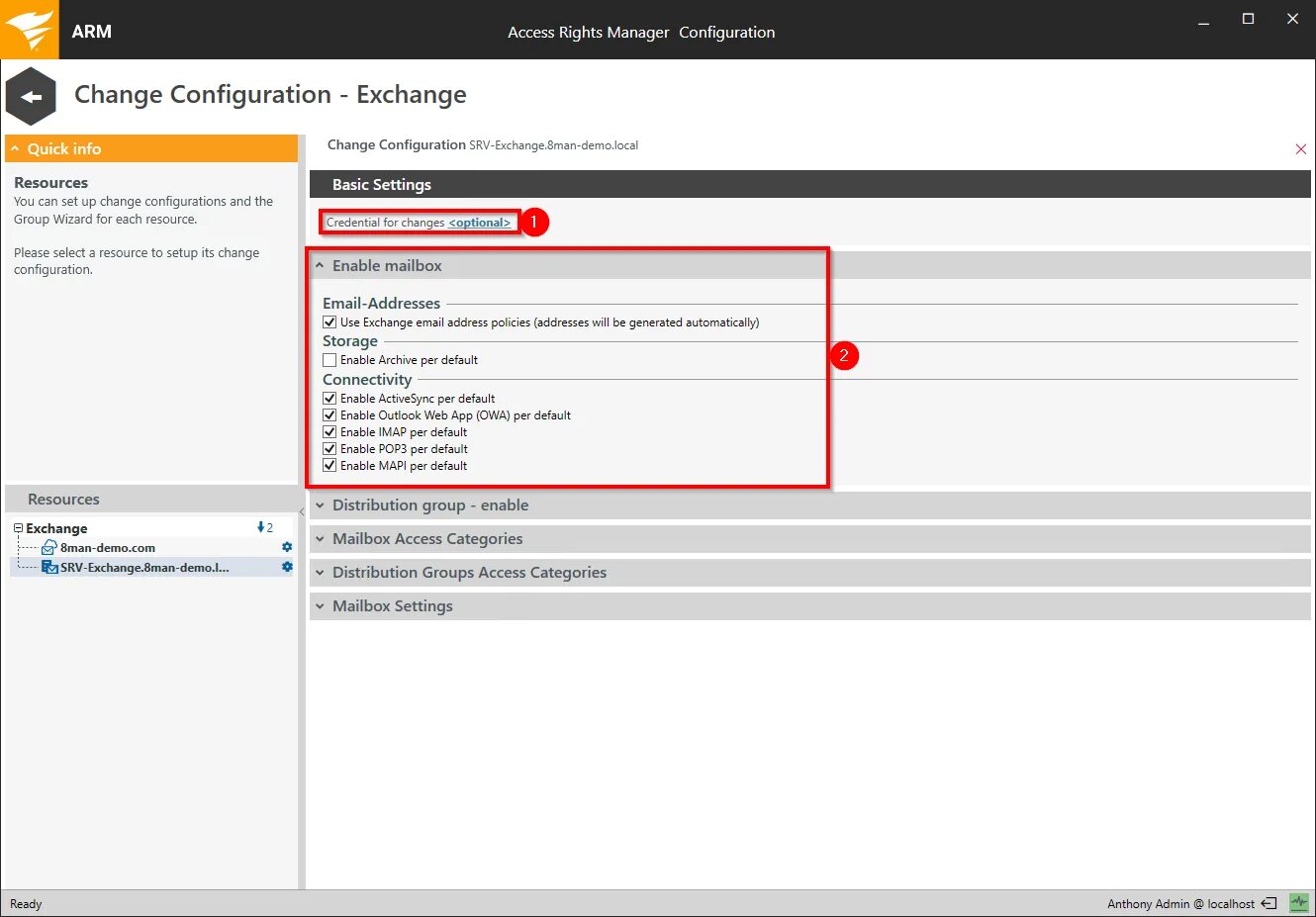The image size is (1316, 917).
Task: Click the Resources panel header
Action: (150, 500)
